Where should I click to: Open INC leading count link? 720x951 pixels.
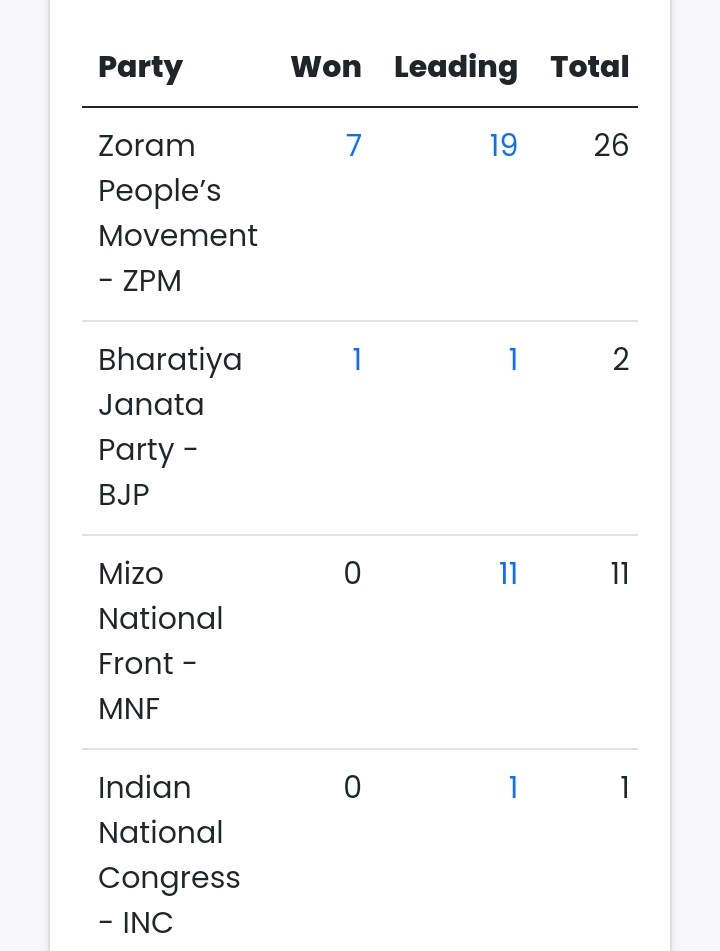pos(513,788)
